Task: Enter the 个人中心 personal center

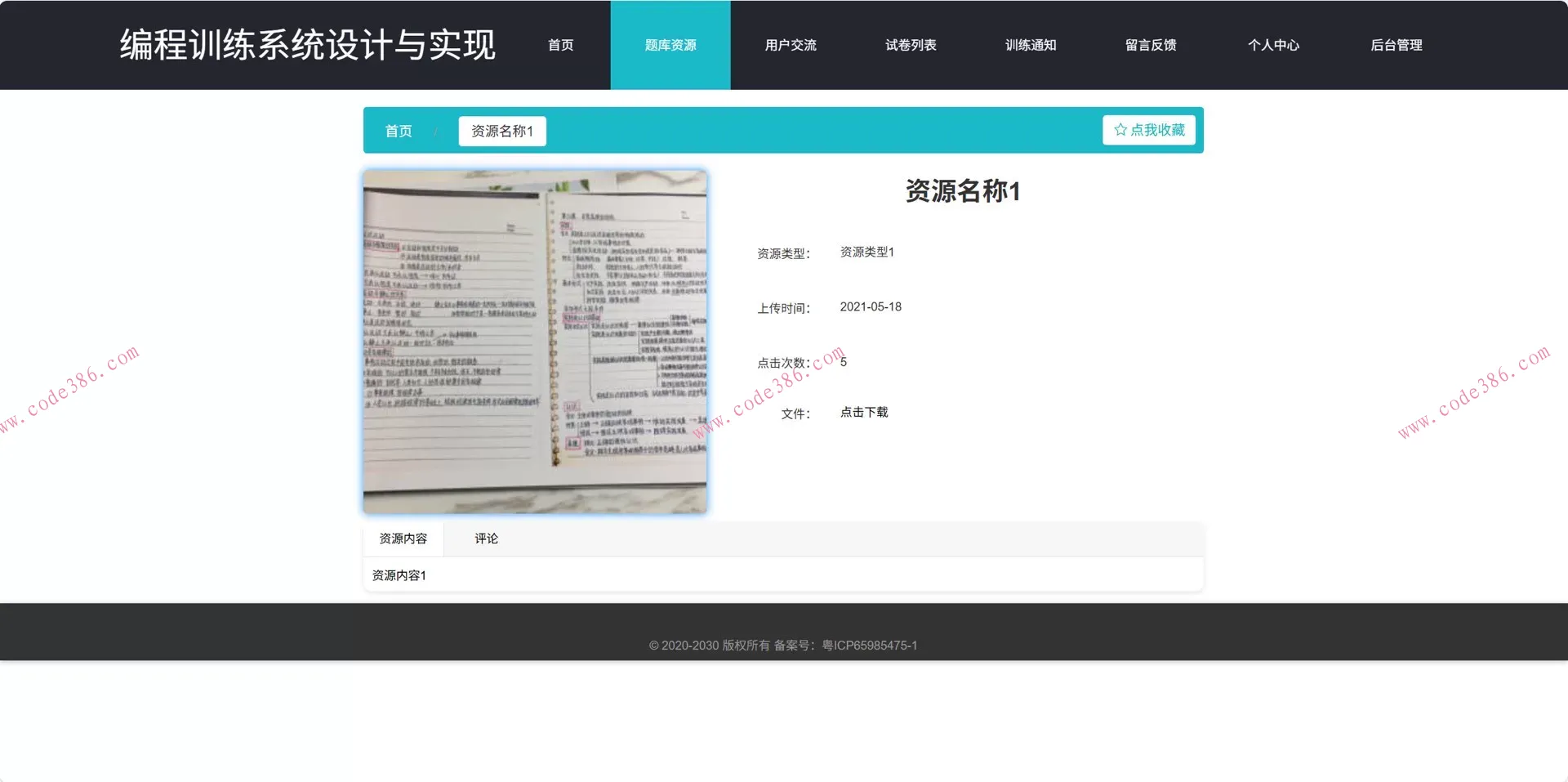Action: click(x=1274, y=45)
